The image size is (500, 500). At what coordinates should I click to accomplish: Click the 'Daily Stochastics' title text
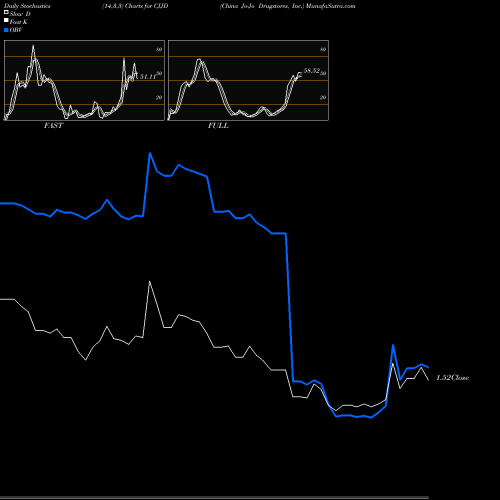[27, 6]
